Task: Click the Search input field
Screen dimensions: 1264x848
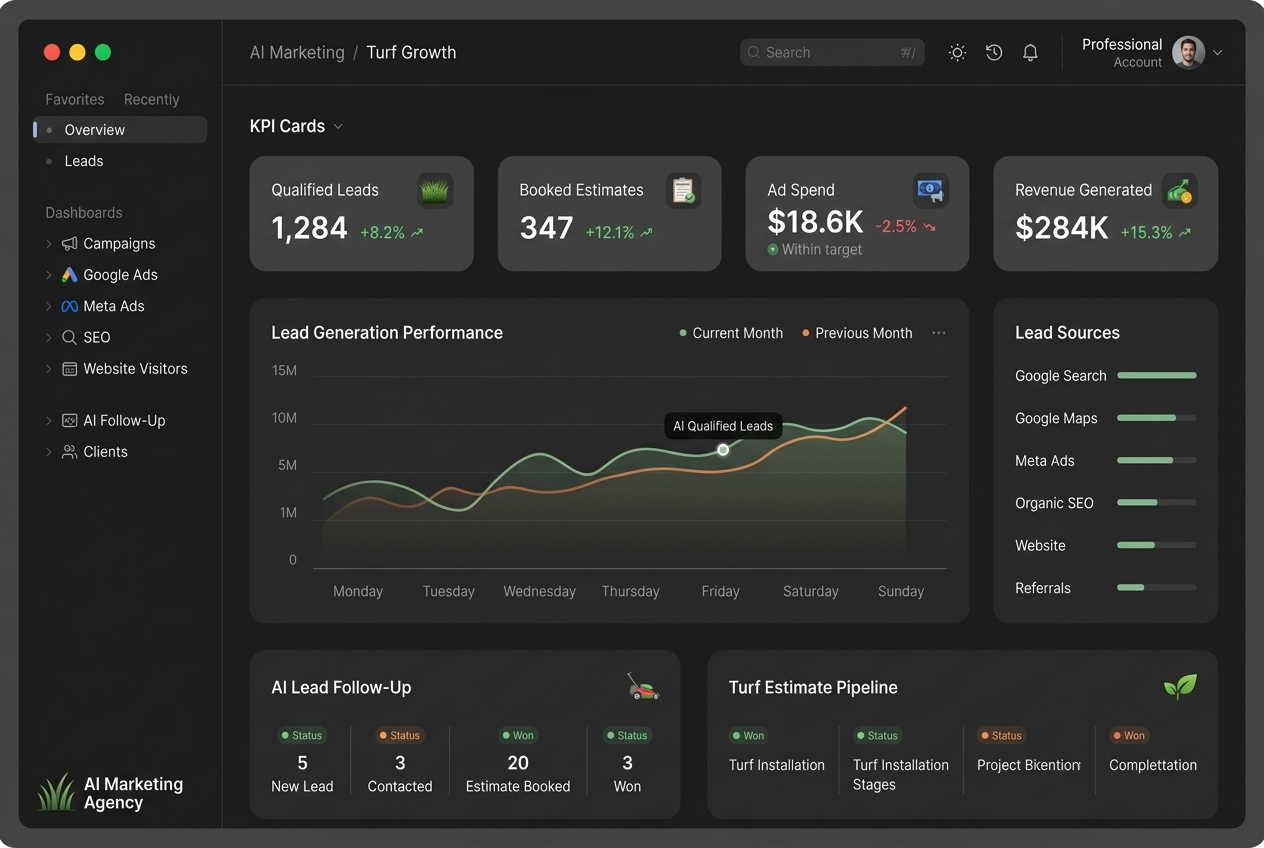Action: pos(832,53)
